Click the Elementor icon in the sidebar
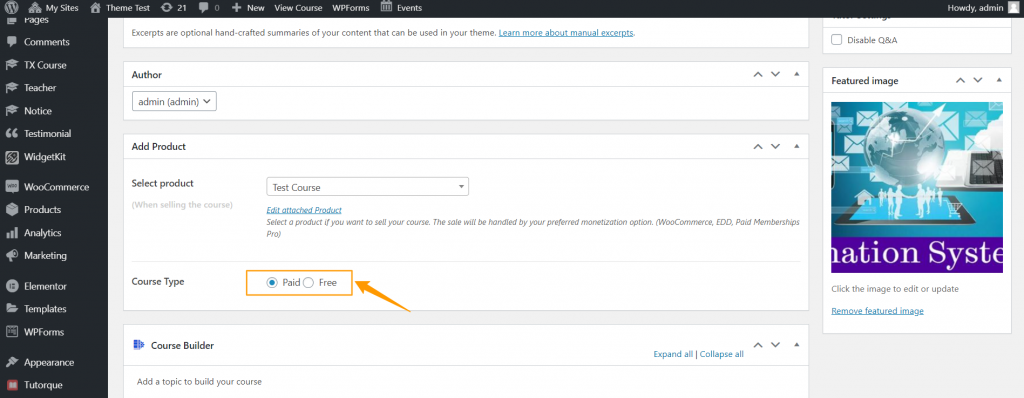The image size is (1024, 398). 12,286
